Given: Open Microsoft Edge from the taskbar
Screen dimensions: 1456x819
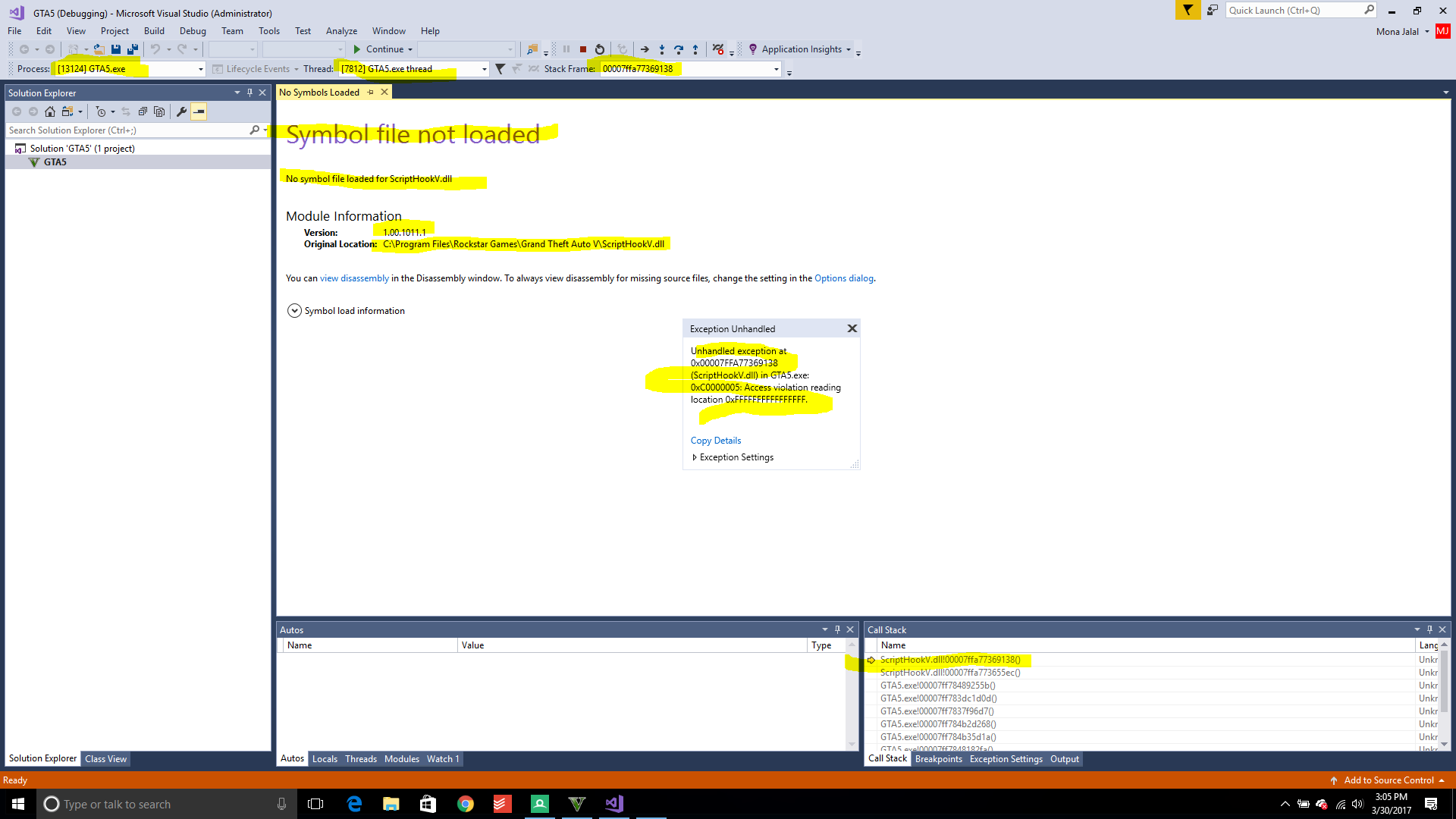Looking at the screenshot, I should pyautogui.click(x=354, y=804).
